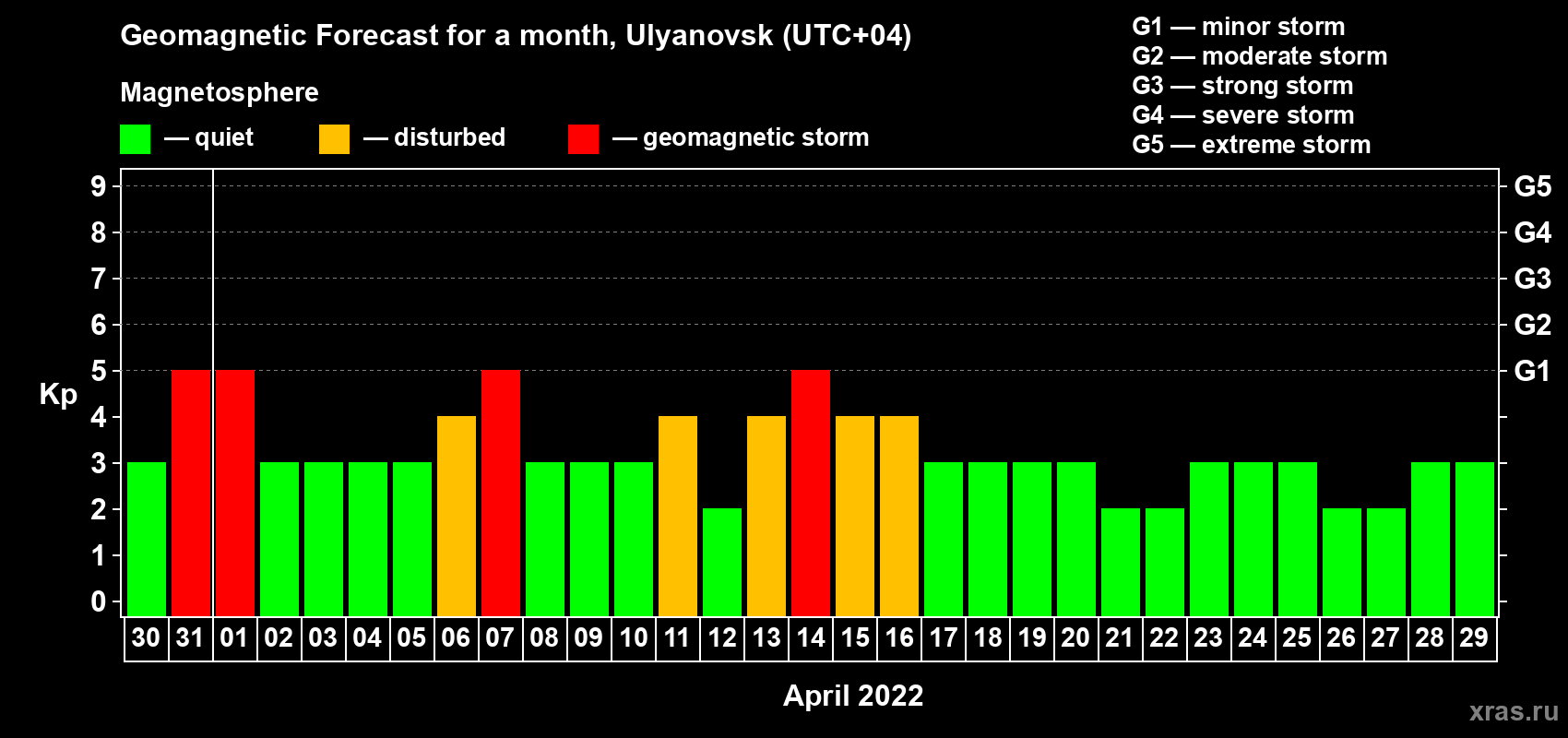Click the orange disturbed legend swatch
1568x738 pixels.
coord(334,139)
